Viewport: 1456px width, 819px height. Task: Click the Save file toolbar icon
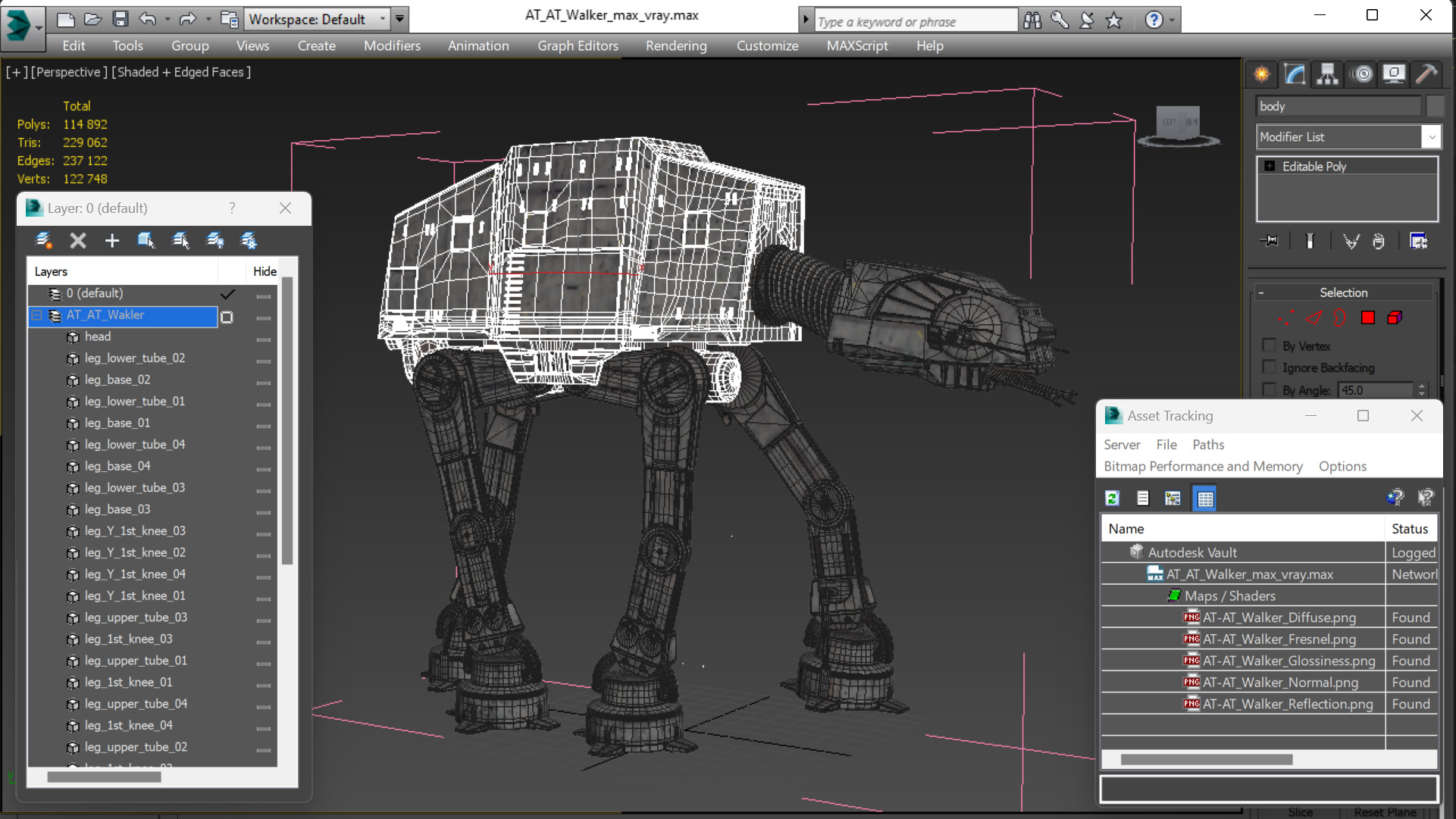click(x=120, y=19)
